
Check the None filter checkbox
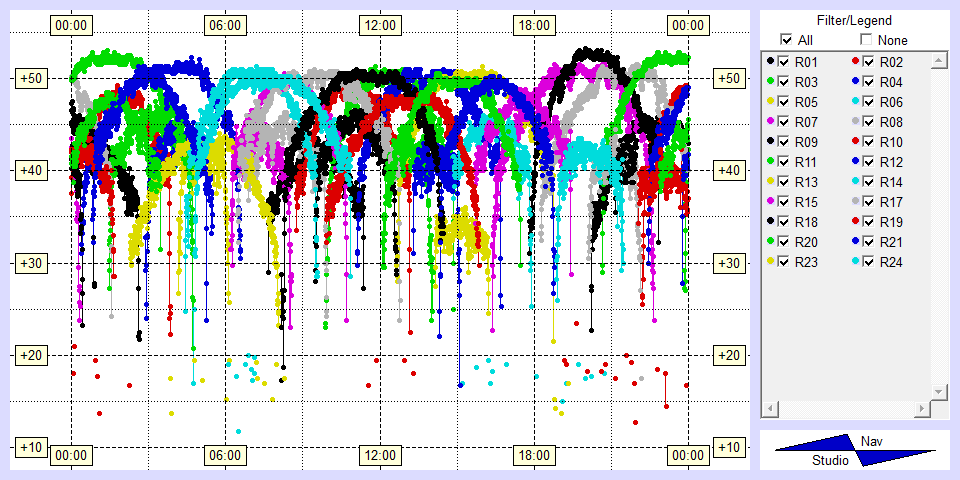coord(866,40)
